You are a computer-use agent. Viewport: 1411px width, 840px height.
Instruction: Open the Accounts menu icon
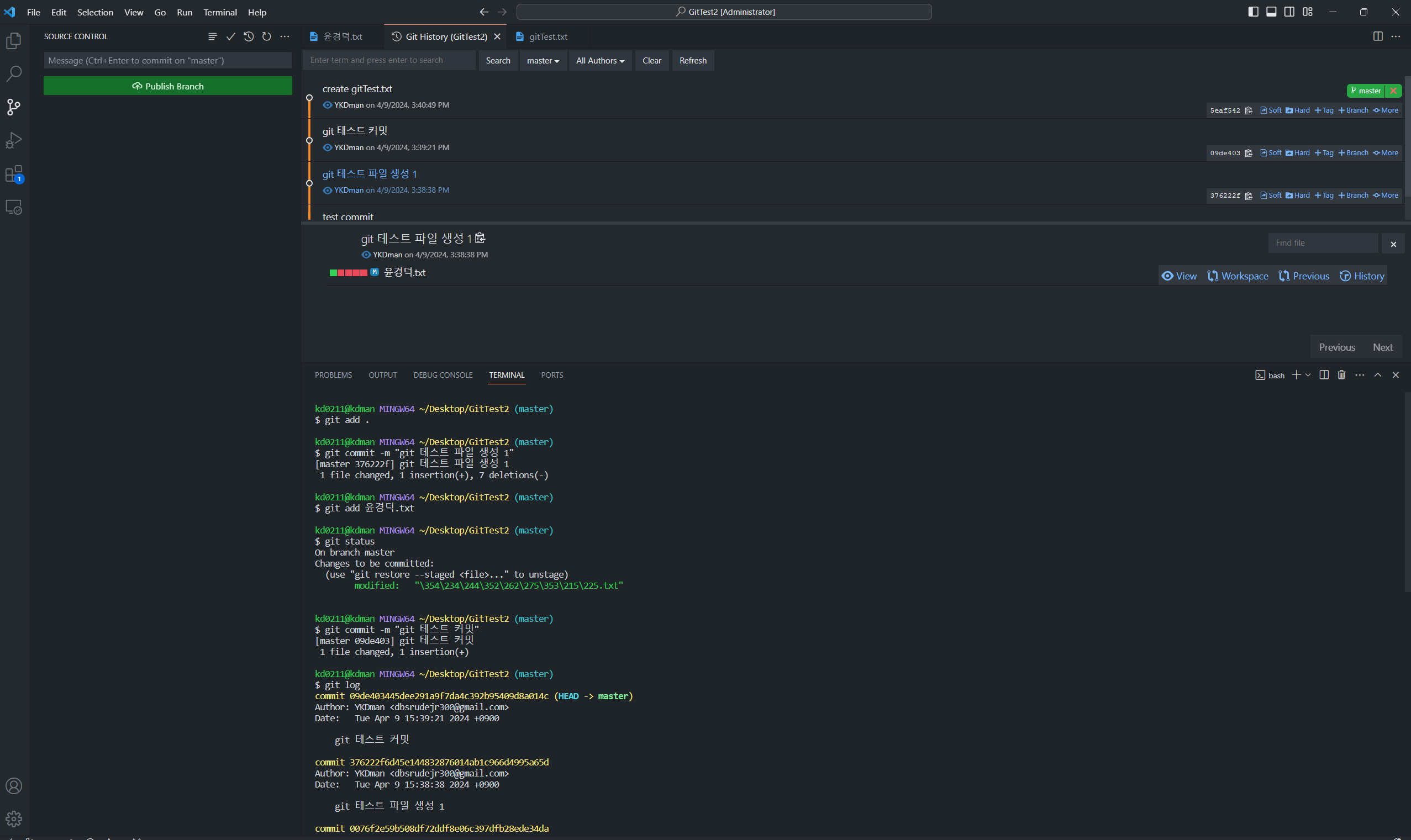14,786
